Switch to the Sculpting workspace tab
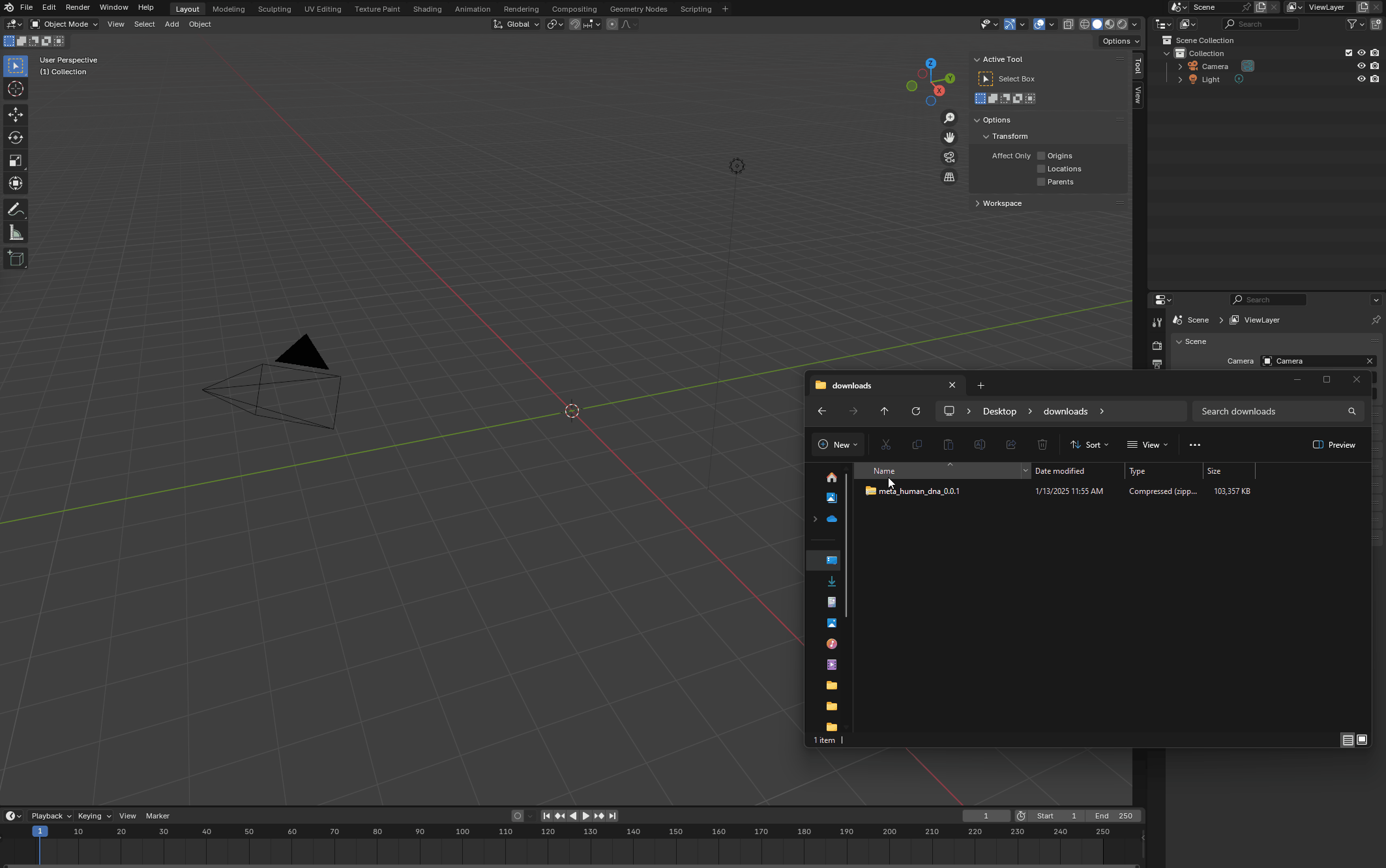This screenshot has width=1386, height=868. pyautogui.click(x=274, y=9)
